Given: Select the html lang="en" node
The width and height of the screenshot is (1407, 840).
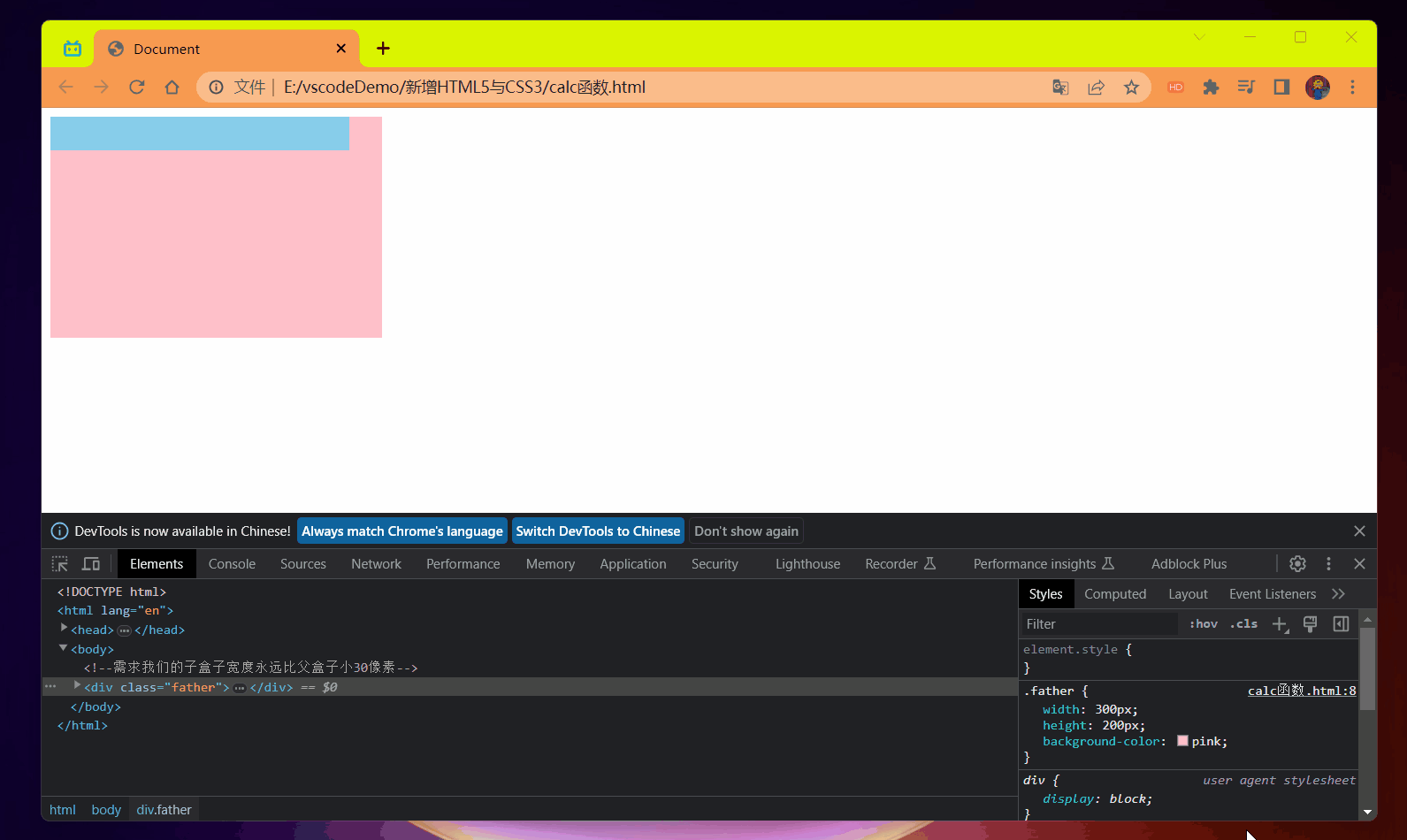Looking at the screenshot, I should [x=115, y=610].
